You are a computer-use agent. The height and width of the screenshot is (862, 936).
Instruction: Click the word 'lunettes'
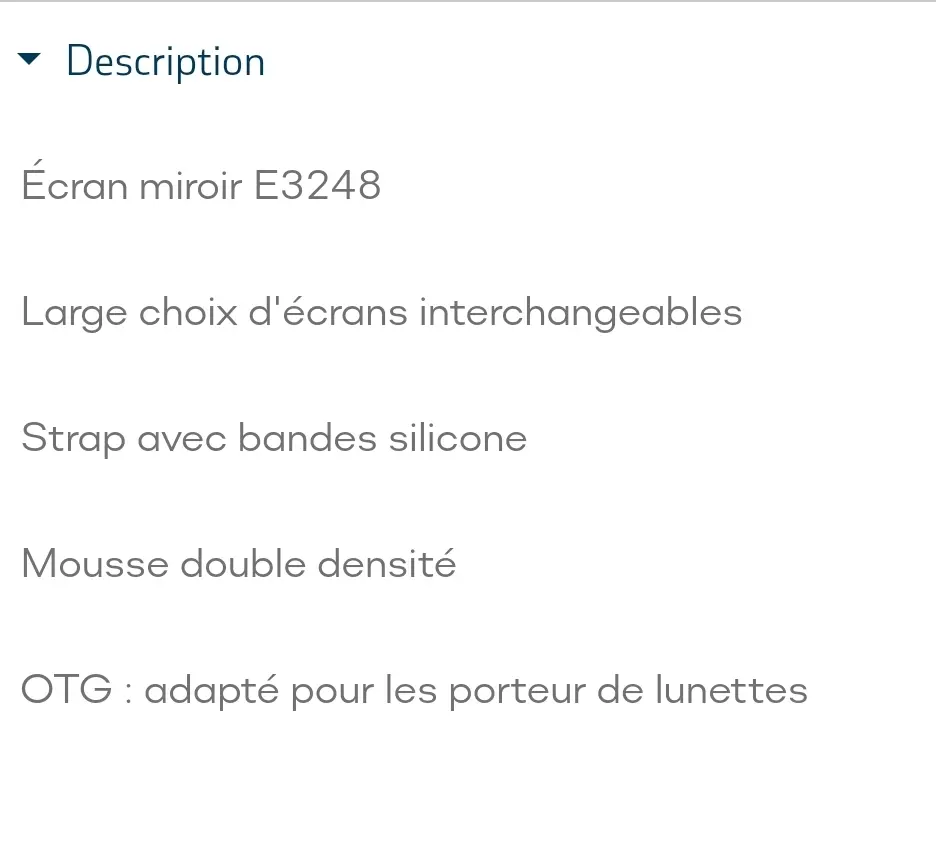731,689
